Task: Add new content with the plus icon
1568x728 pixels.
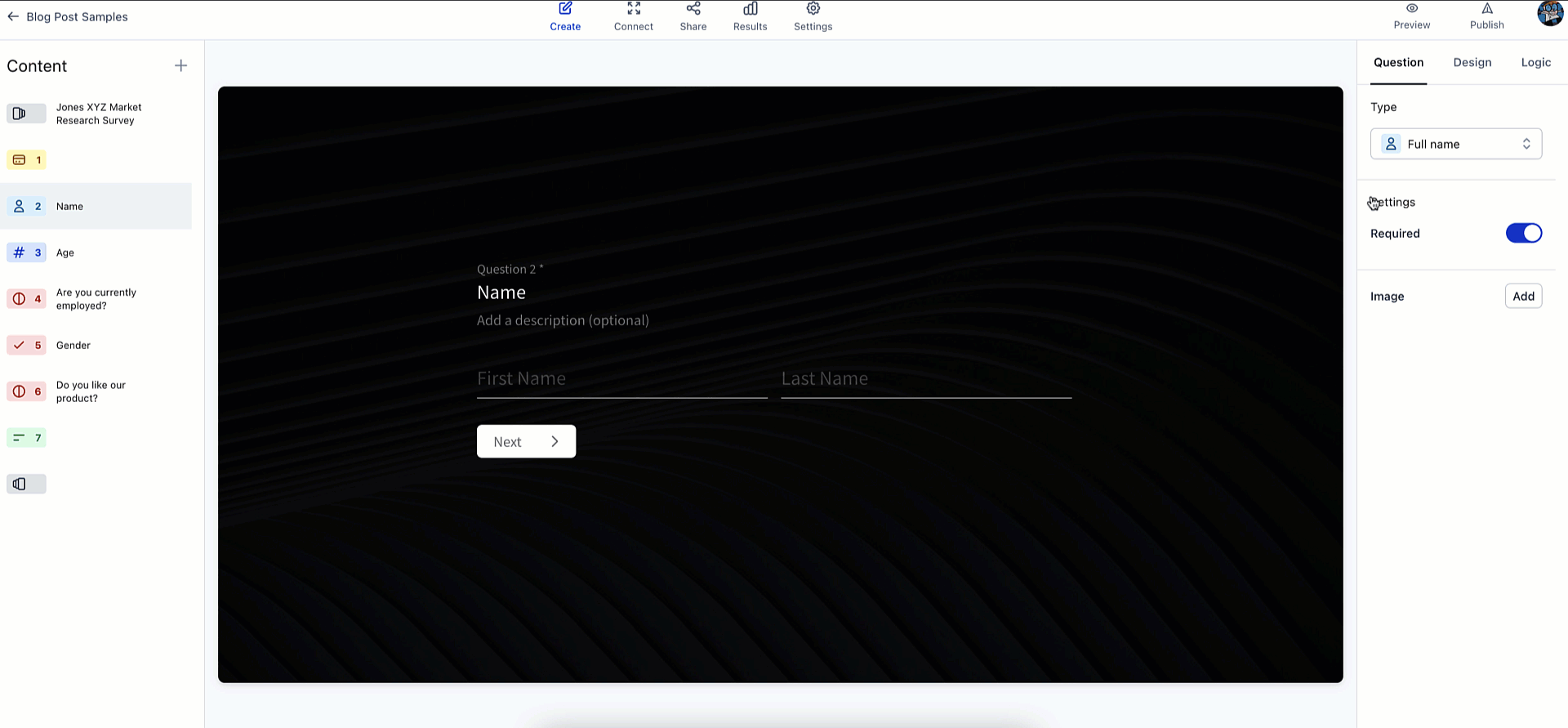Action: [x=180, y=65]
